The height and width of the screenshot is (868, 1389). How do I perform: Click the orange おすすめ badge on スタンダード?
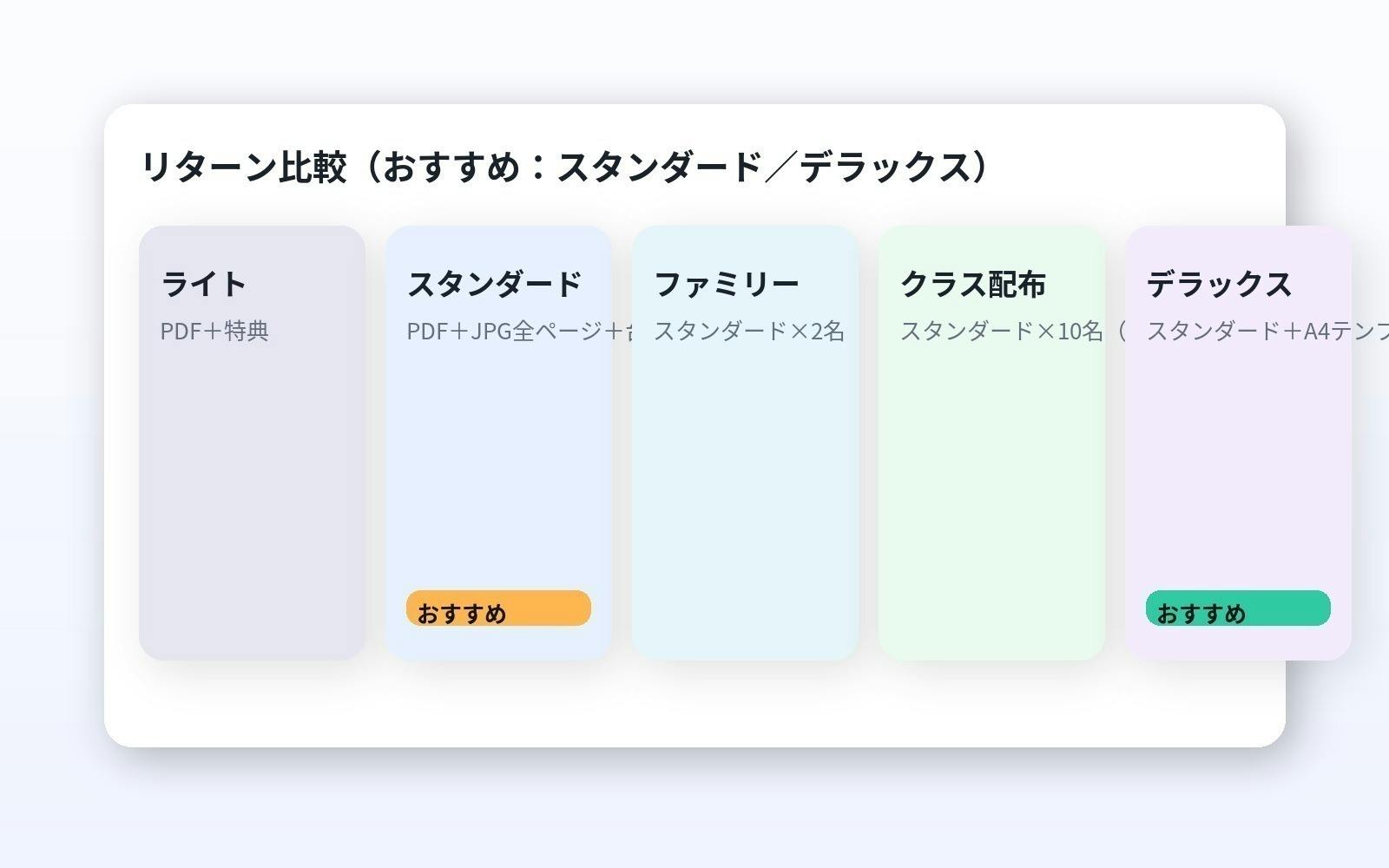click(x=497, y=608)
